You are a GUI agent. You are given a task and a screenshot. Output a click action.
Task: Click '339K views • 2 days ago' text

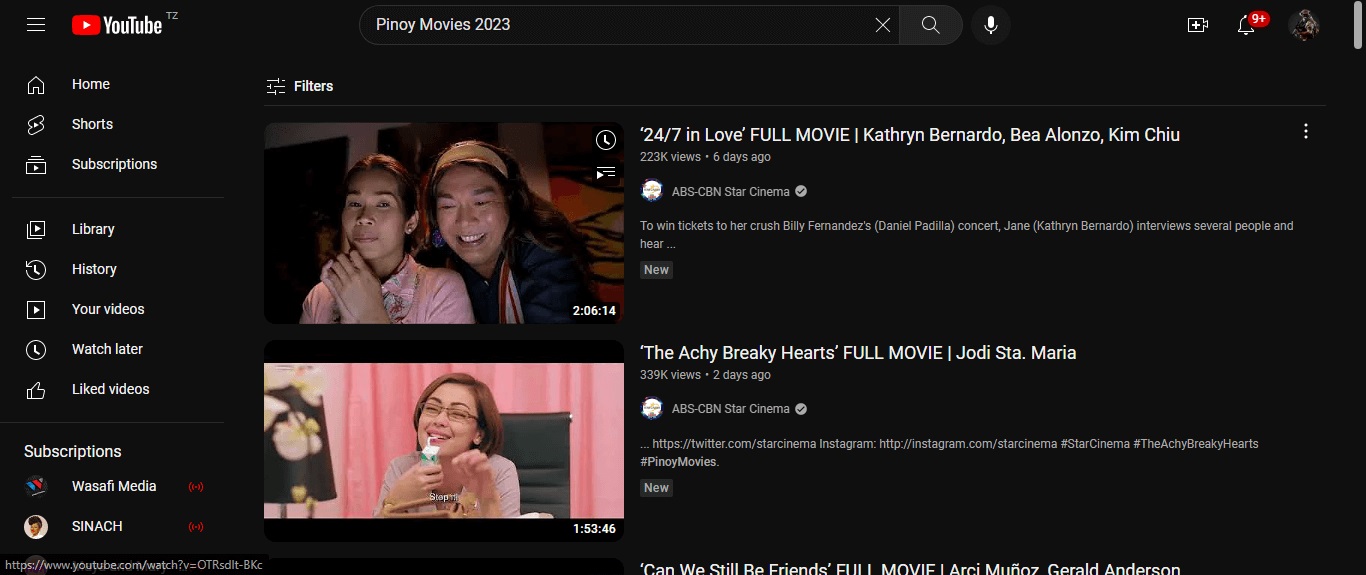tap(705, 375)
